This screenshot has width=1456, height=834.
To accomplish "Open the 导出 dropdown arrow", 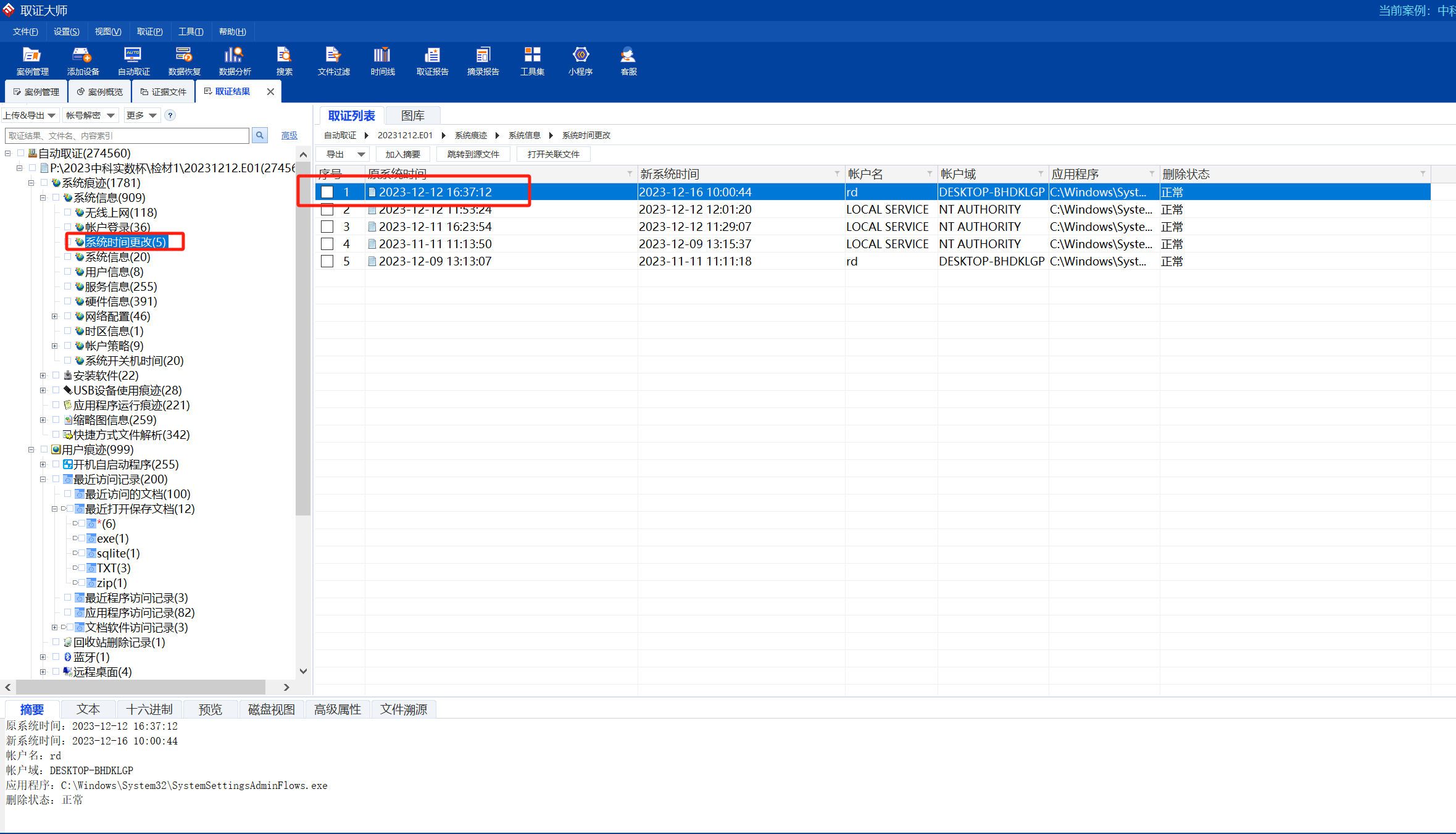I will click(361, 154).
